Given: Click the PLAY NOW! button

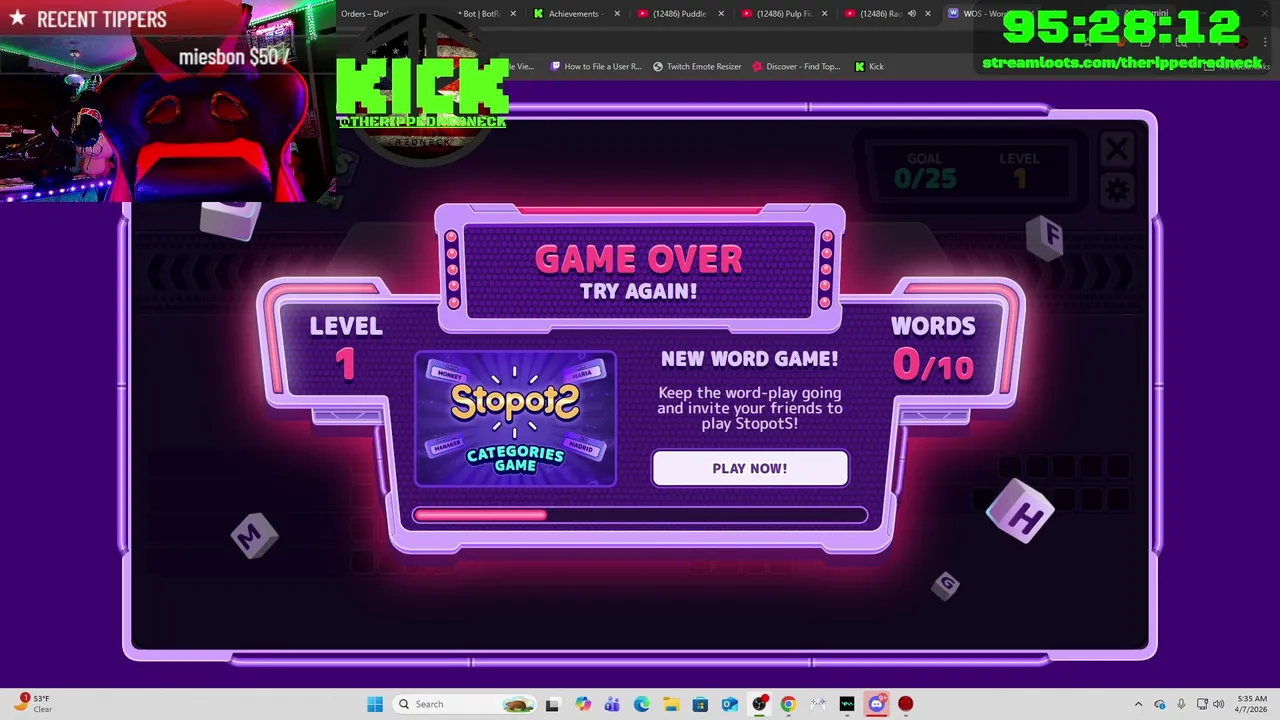Looking at the screenshot, I should coord(750,468).
